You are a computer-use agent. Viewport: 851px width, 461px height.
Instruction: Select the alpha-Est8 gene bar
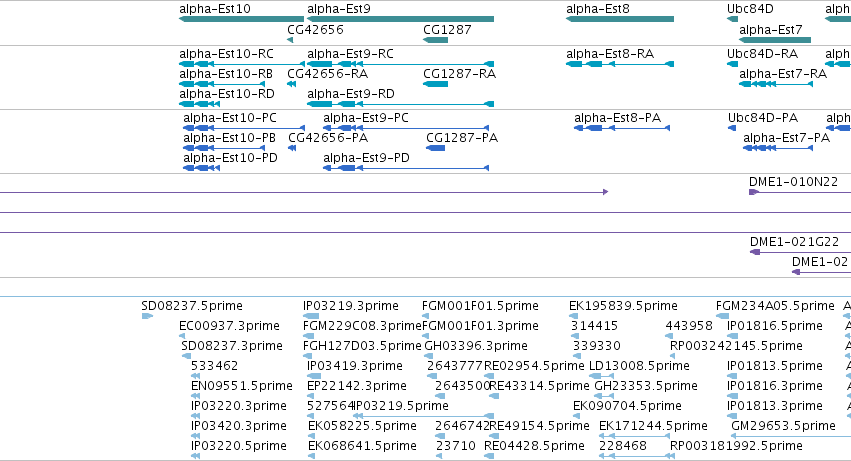click(620, 19)
